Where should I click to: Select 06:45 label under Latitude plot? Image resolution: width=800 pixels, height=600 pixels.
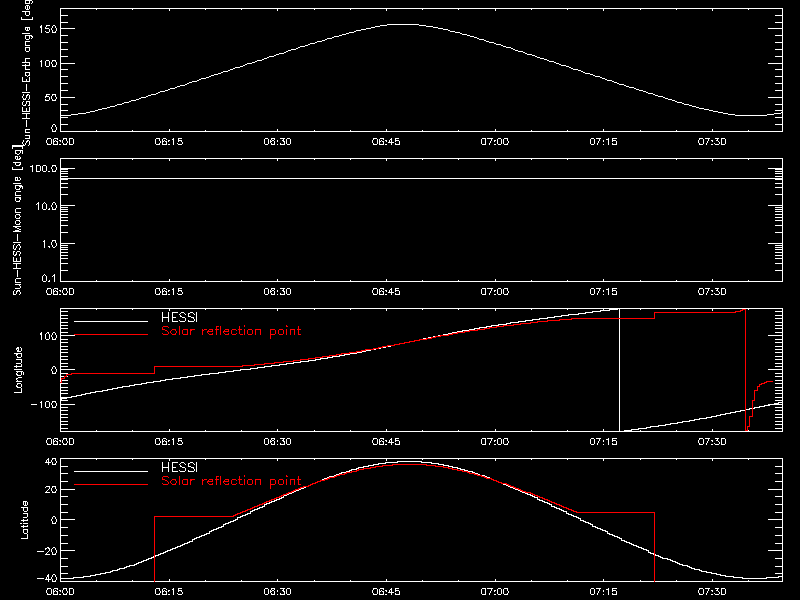(386, 591)
